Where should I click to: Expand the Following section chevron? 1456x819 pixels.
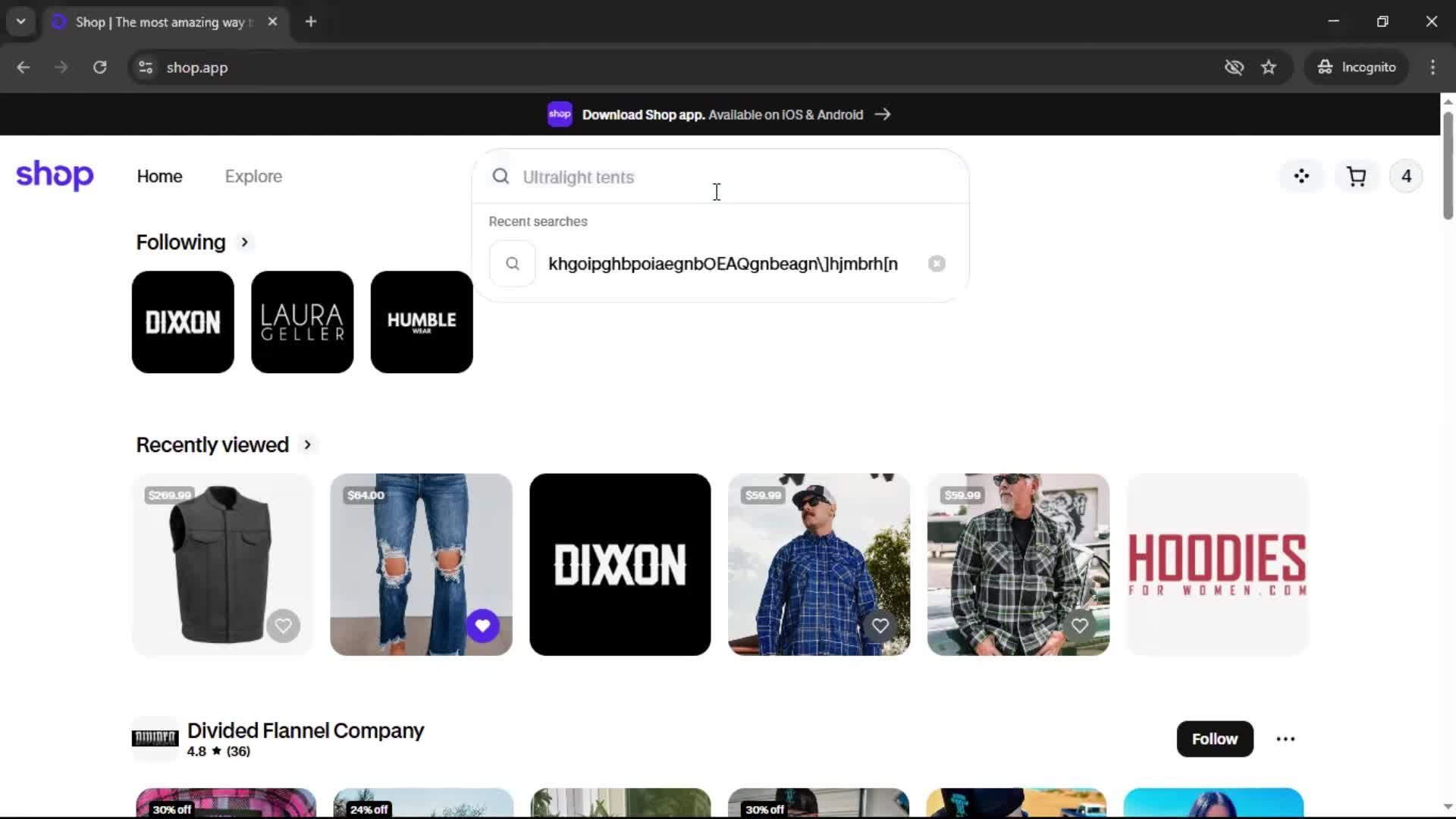244,243
